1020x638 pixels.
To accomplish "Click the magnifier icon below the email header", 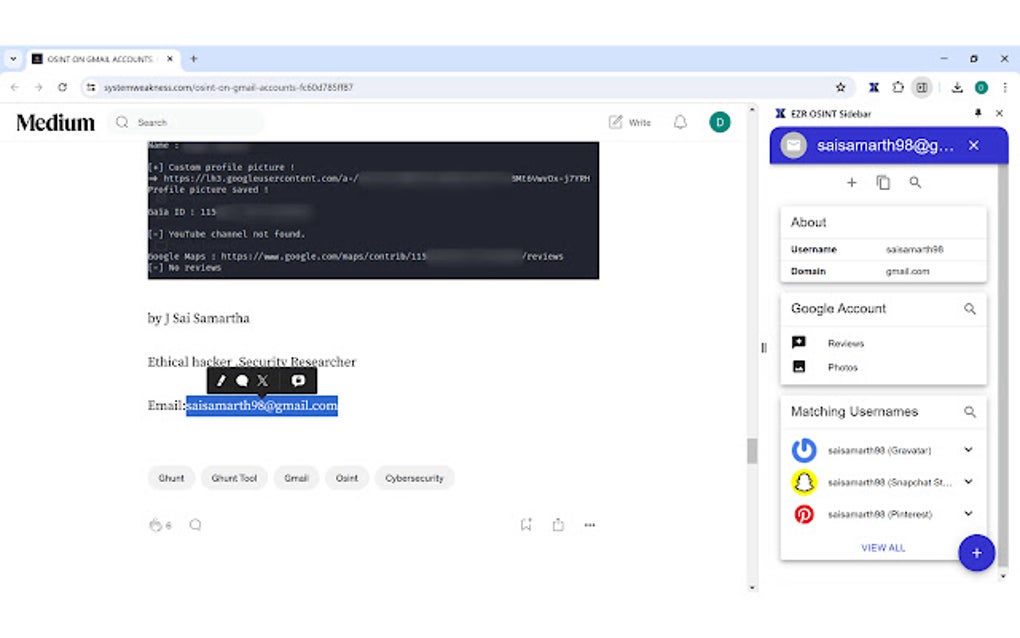I will (915, 183).
